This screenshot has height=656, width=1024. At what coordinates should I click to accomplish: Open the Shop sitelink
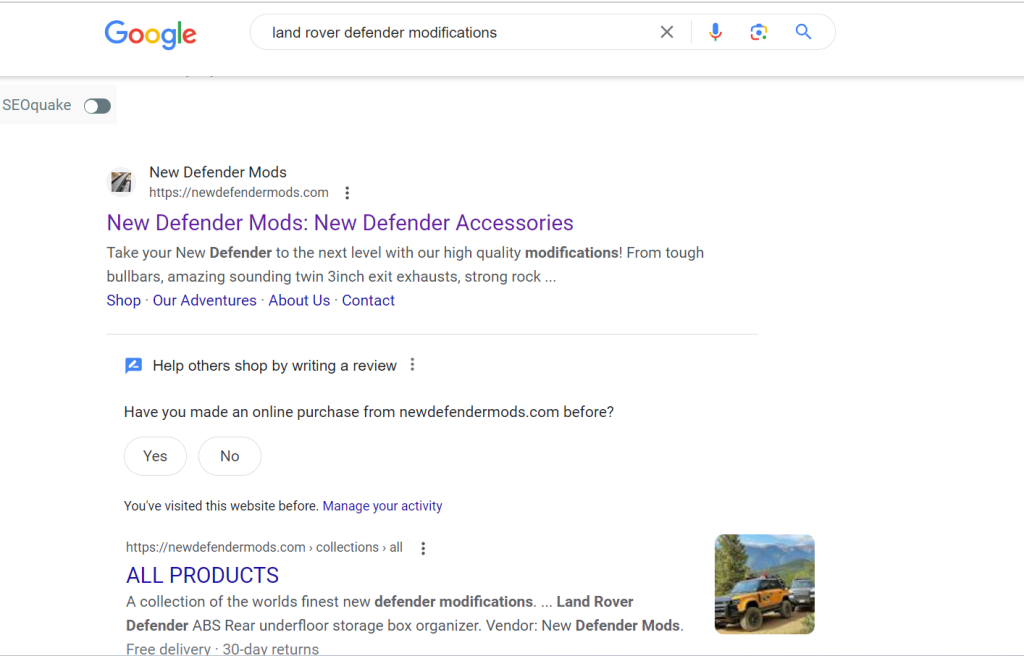pyautogui.click(x=124, y=300)
